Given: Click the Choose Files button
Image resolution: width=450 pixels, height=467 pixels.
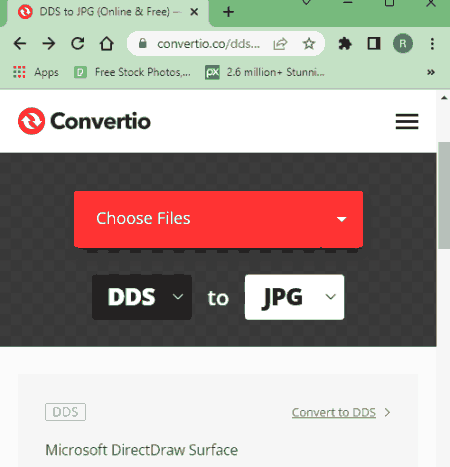Looking at the screenshot, I should (x=218, y=219).
